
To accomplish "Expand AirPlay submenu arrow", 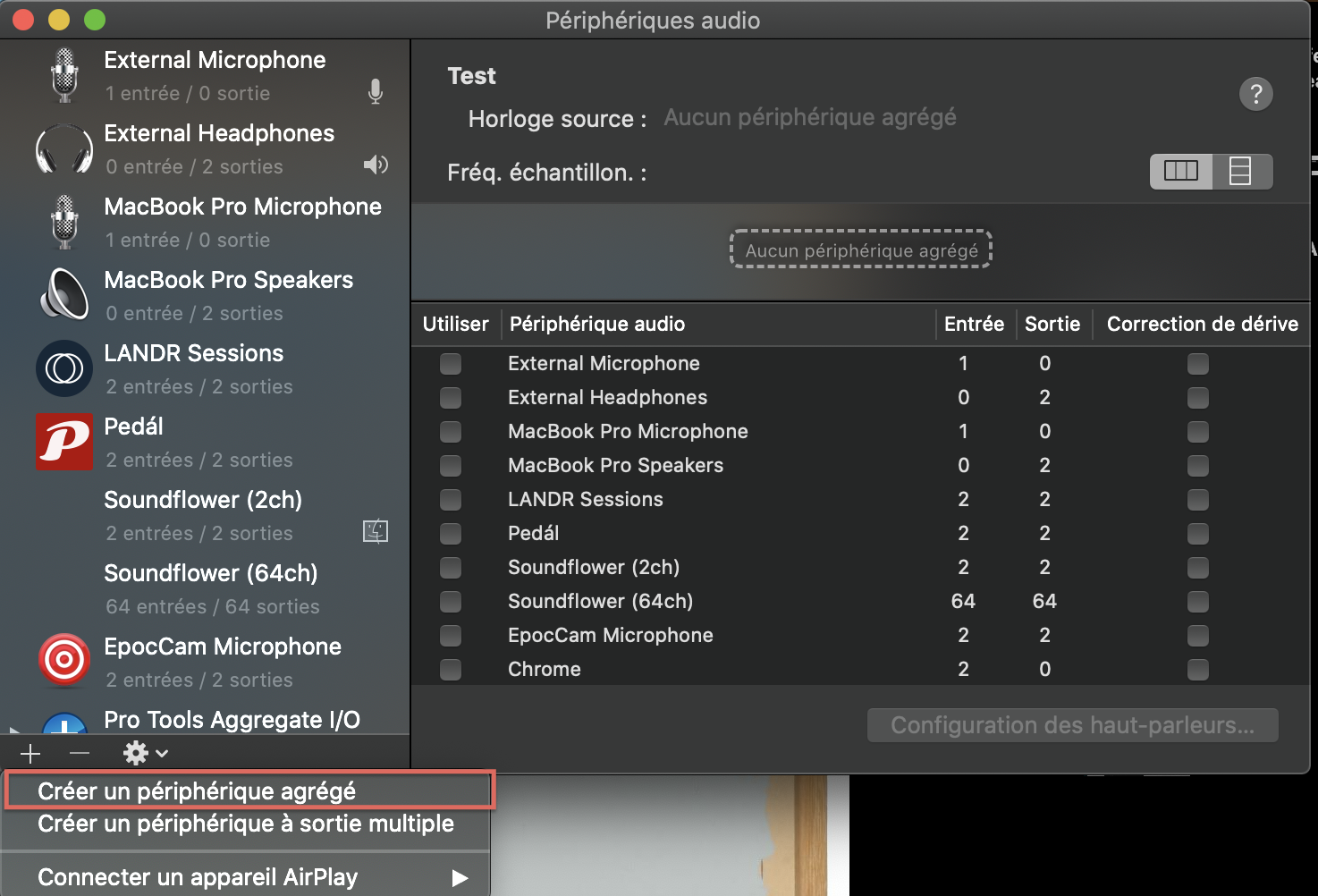I will (460, 878).
